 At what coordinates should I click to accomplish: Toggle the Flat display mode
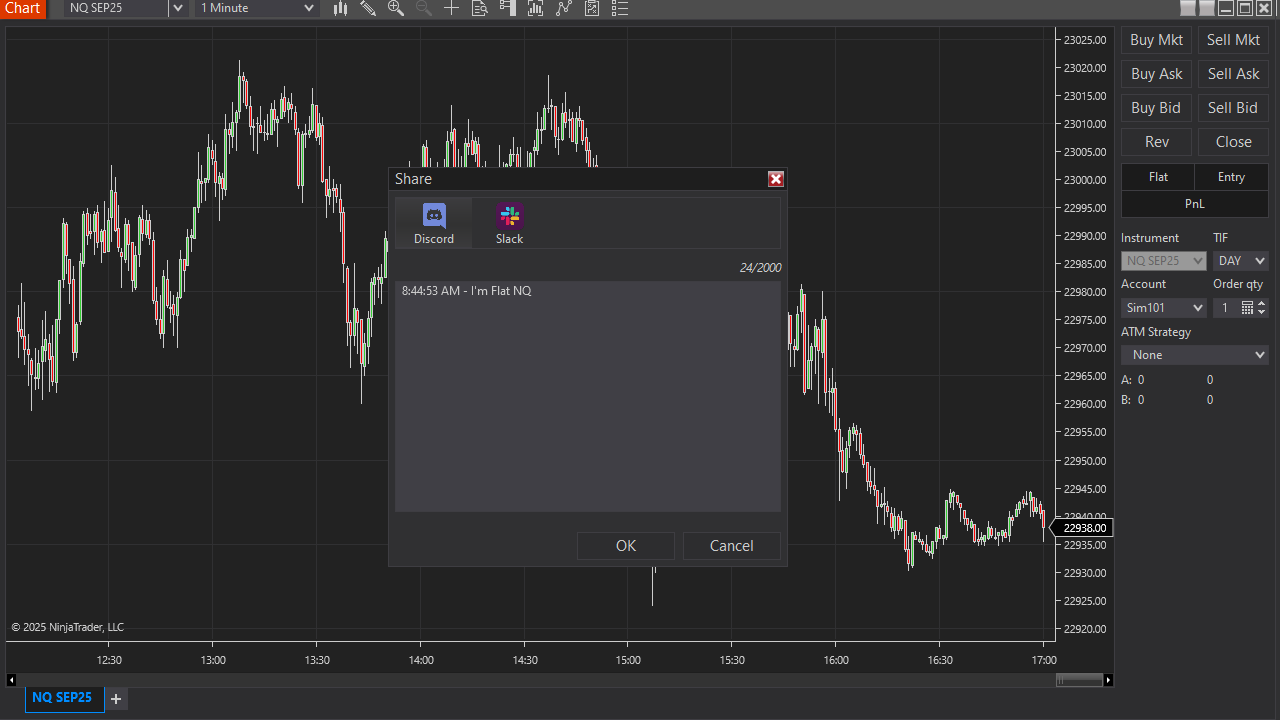coord(1157,176)
